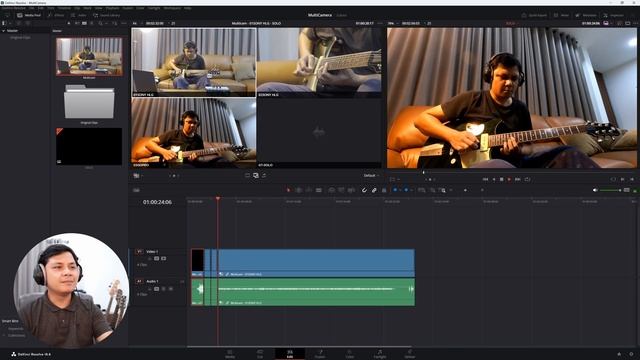
Task: Click V1 destination control
Action: point(139,251)
